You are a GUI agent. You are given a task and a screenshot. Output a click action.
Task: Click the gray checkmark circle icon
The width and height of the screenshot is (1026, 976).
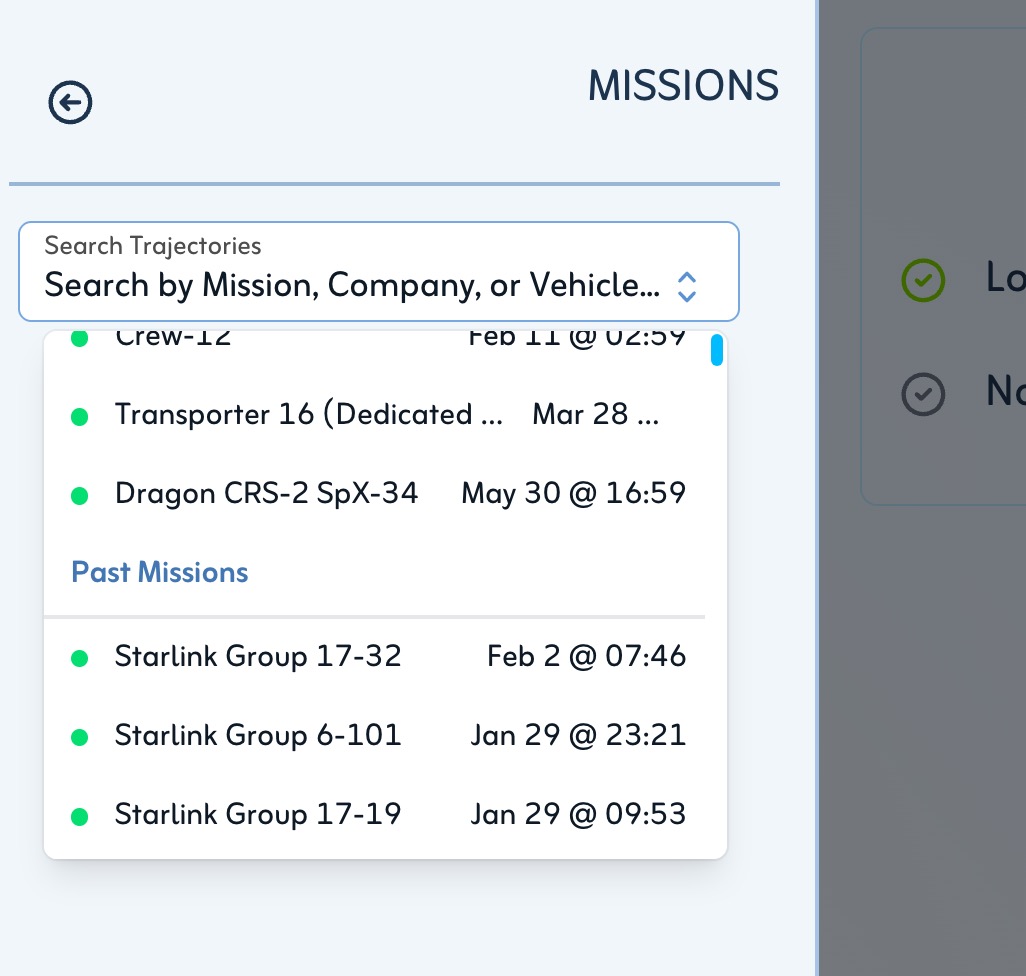click(x=923, y=394)
